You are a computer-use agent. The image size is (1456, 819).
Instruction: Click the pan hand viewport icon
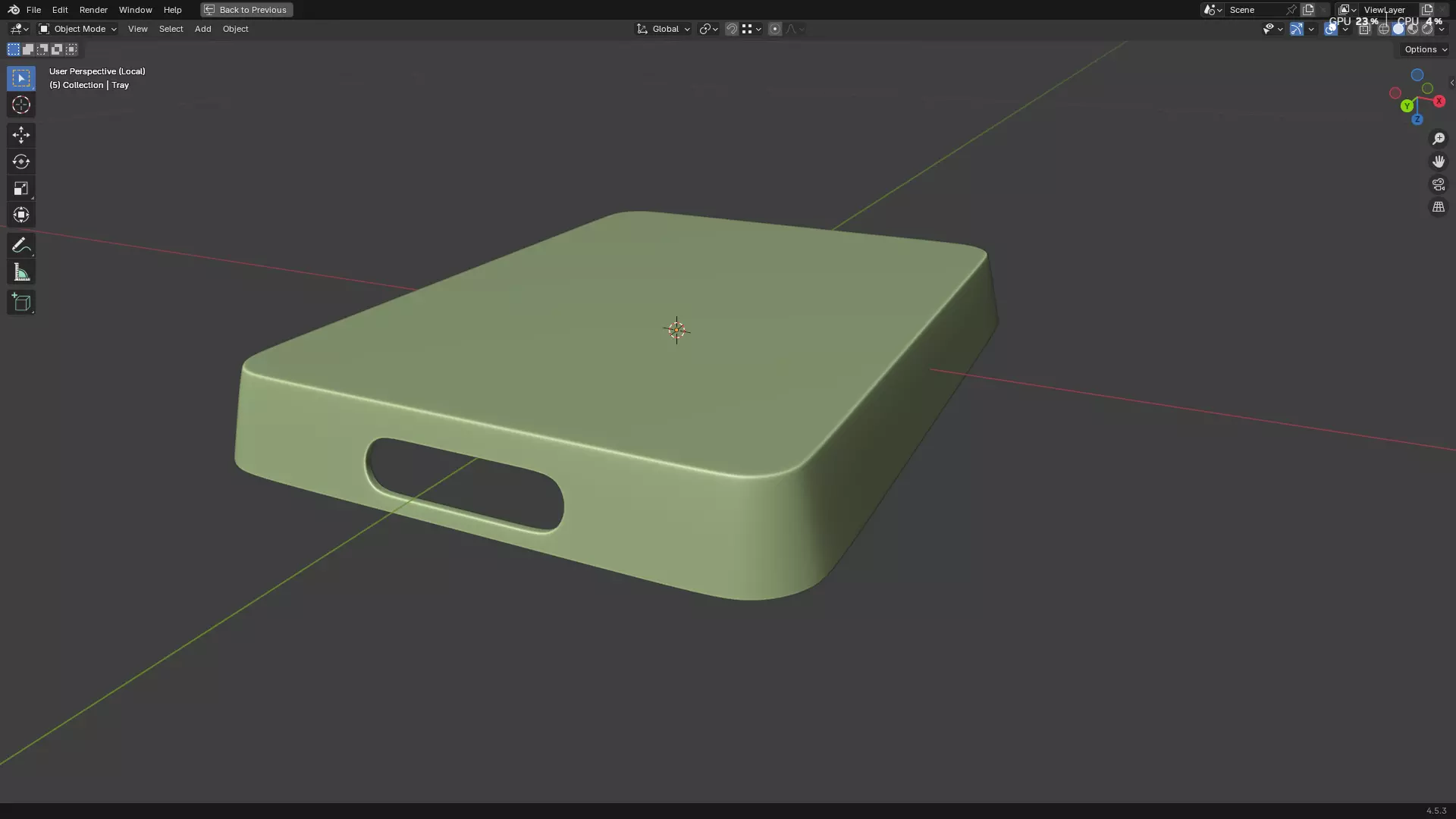1439,162
